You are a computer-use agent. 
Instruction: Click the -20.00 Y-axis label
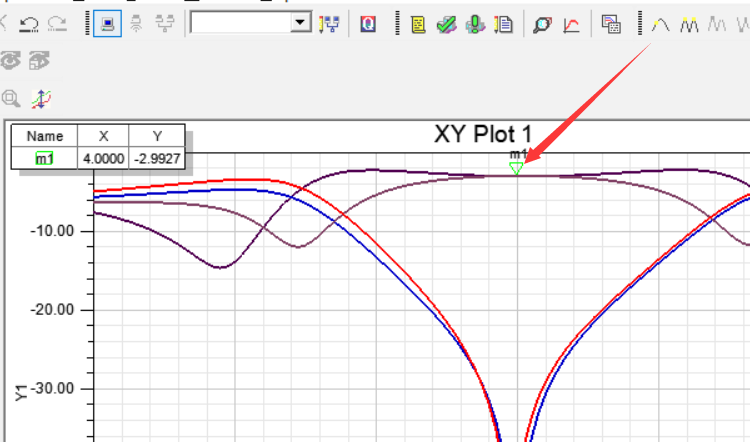click(52, 310)
